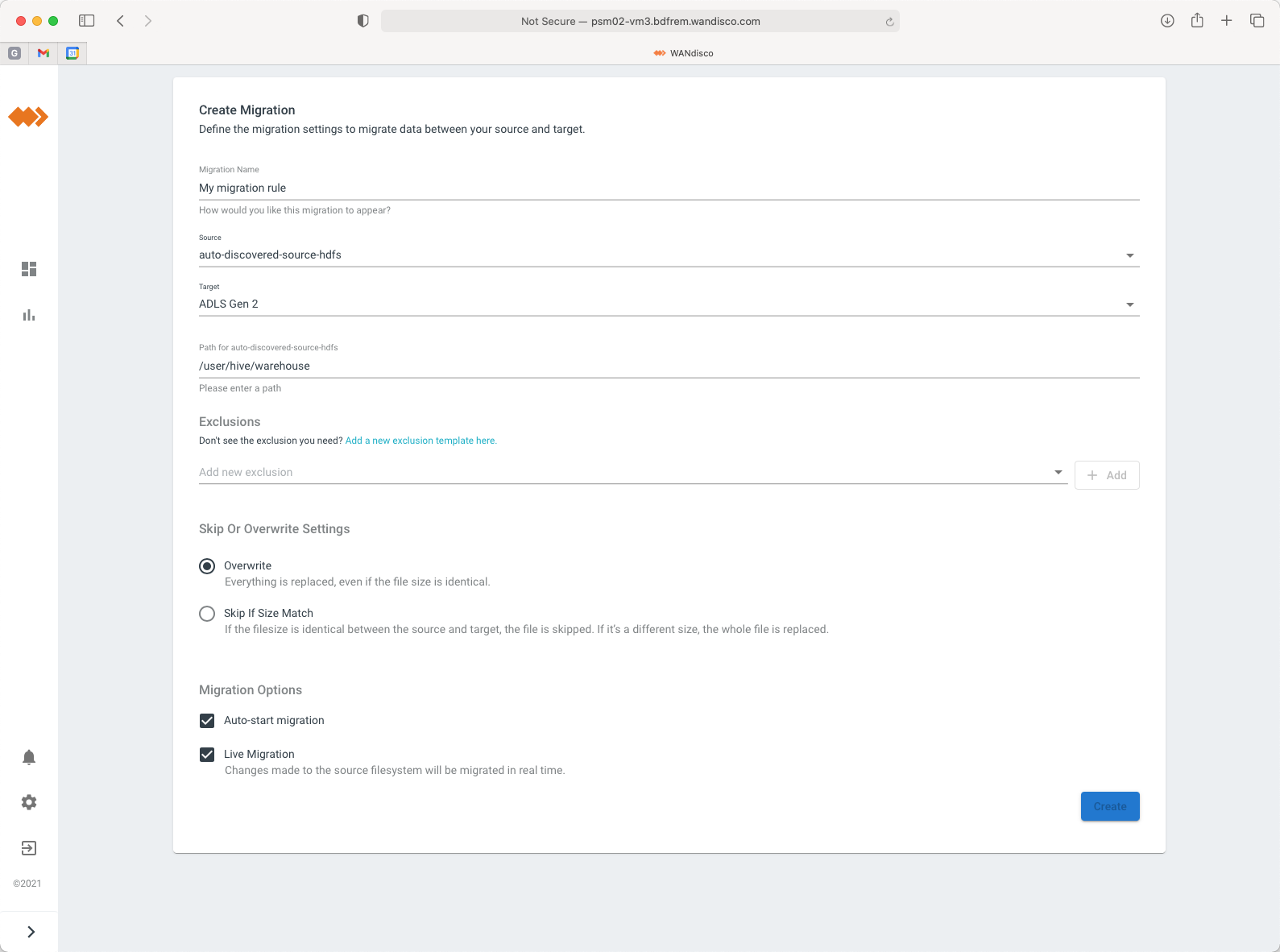Expand the sidebar with bottom chevron
Screen dimensions: 1280x952
(x=31, y=932)
